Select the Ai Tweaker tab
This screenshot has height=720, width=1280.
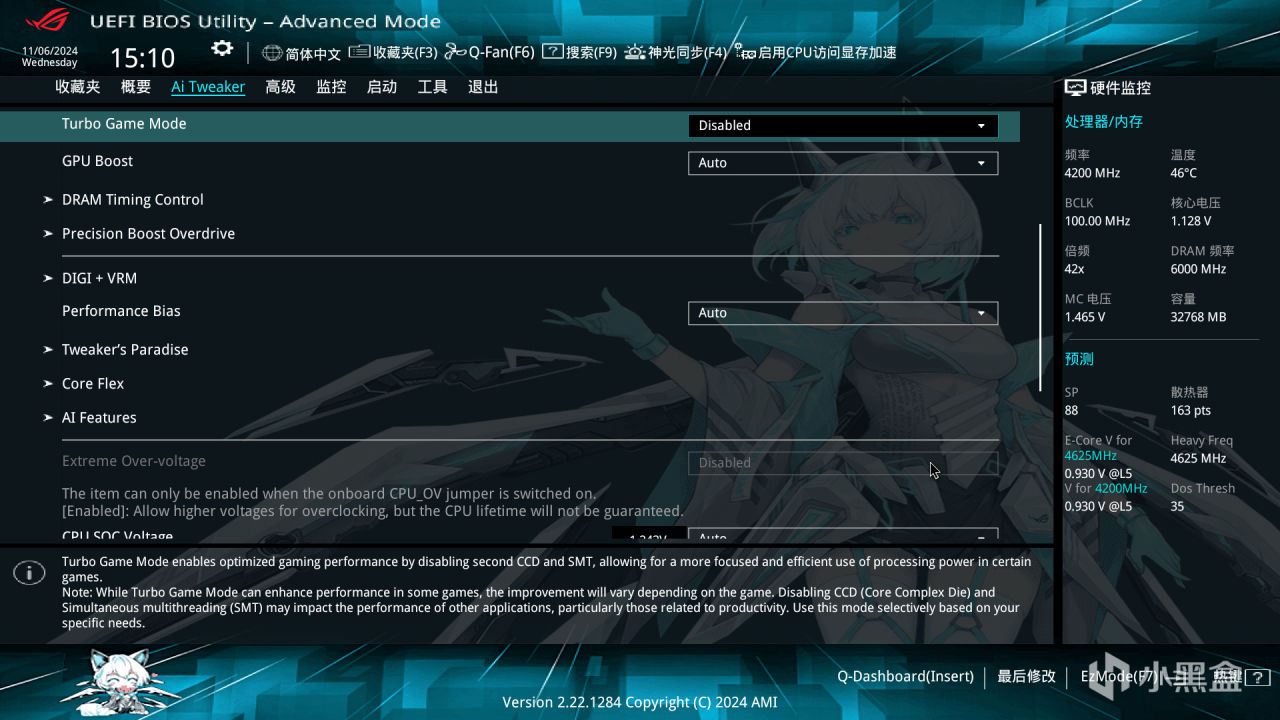208,87
